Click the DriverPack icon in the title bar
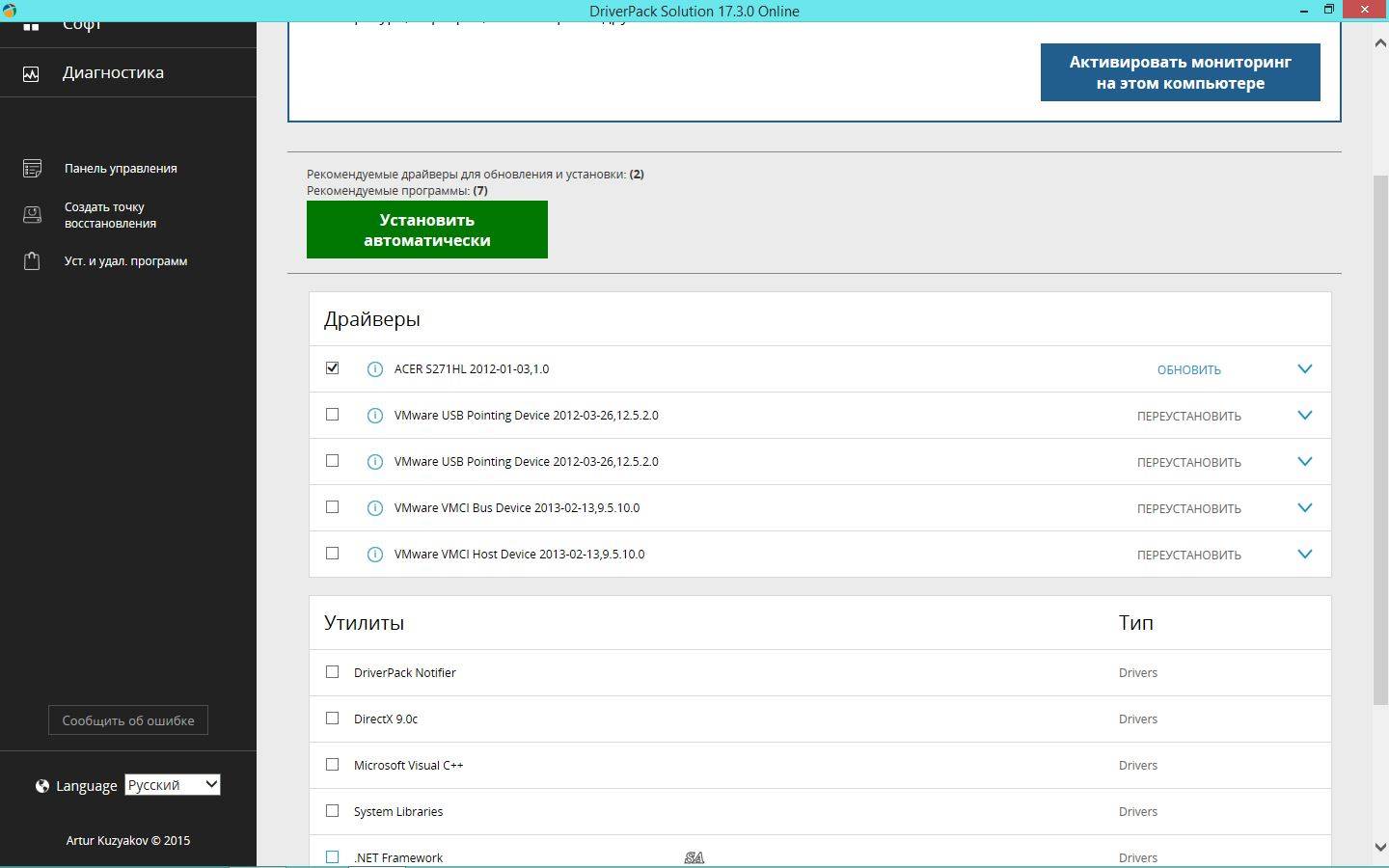Viewport: 1389px width, 868px height. tap(8, 10)
